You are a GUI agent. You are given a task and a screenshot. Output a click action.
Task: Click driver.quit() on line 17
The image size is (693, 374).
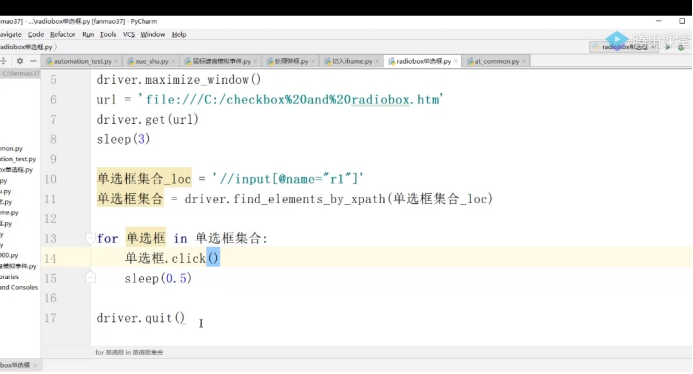tap(141, 318)
